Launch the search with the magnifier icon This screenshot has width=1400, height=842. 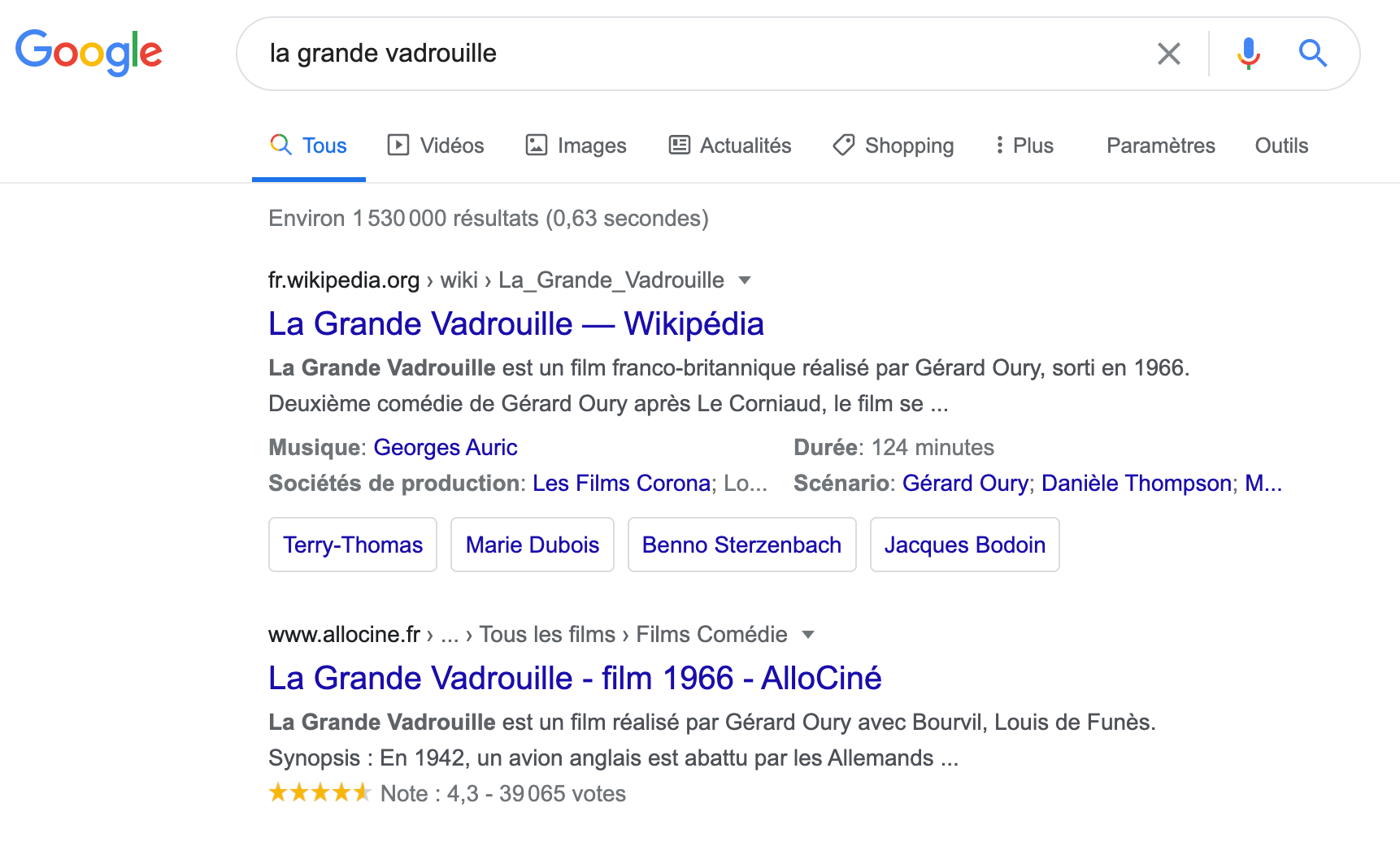1312,54
